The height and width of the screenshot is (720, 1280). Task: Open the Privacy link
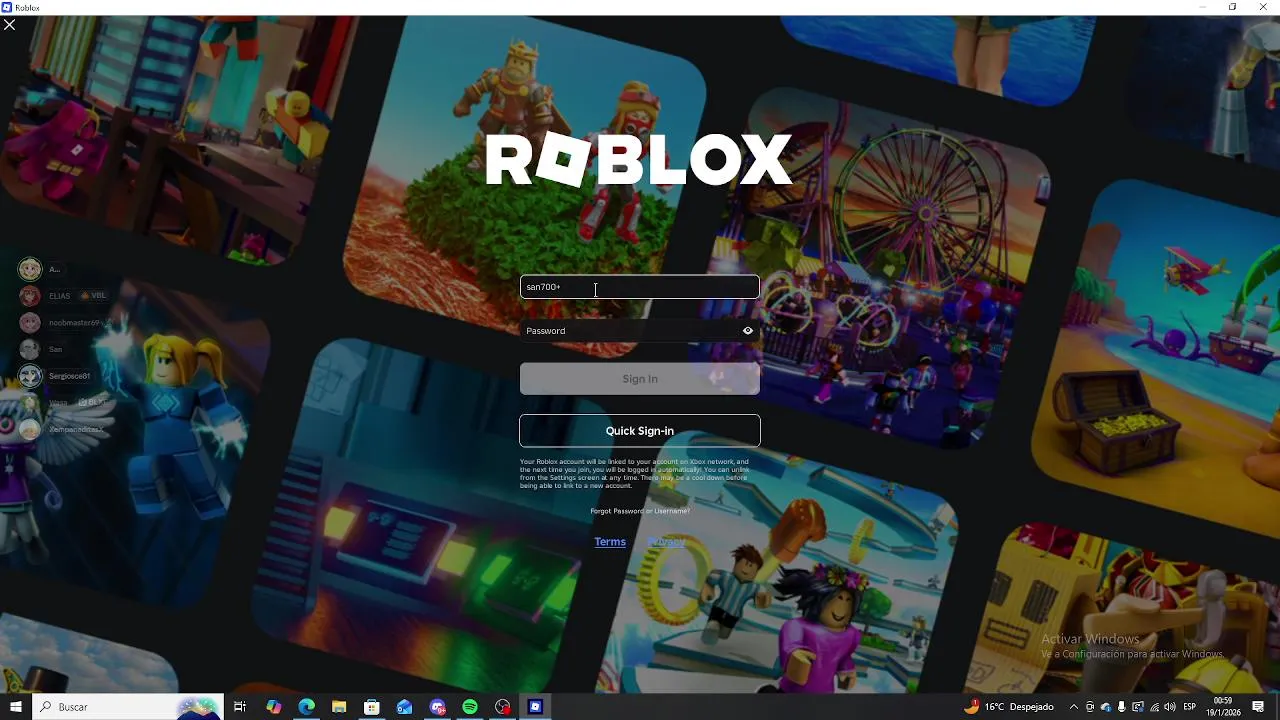666,542
